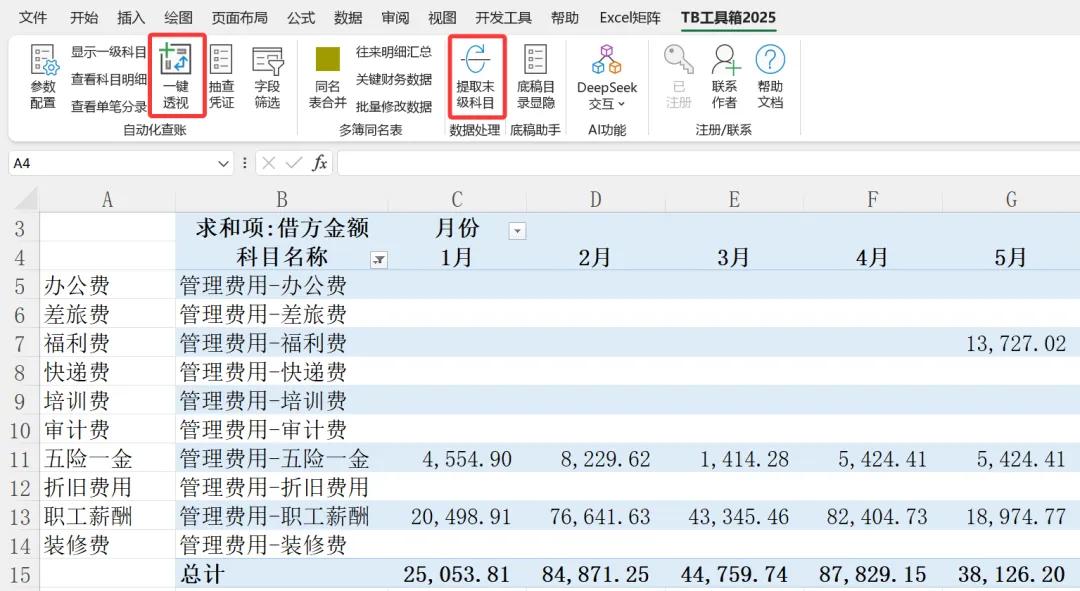Click cell 管理费用-装修费

click(x=282, y=546)
